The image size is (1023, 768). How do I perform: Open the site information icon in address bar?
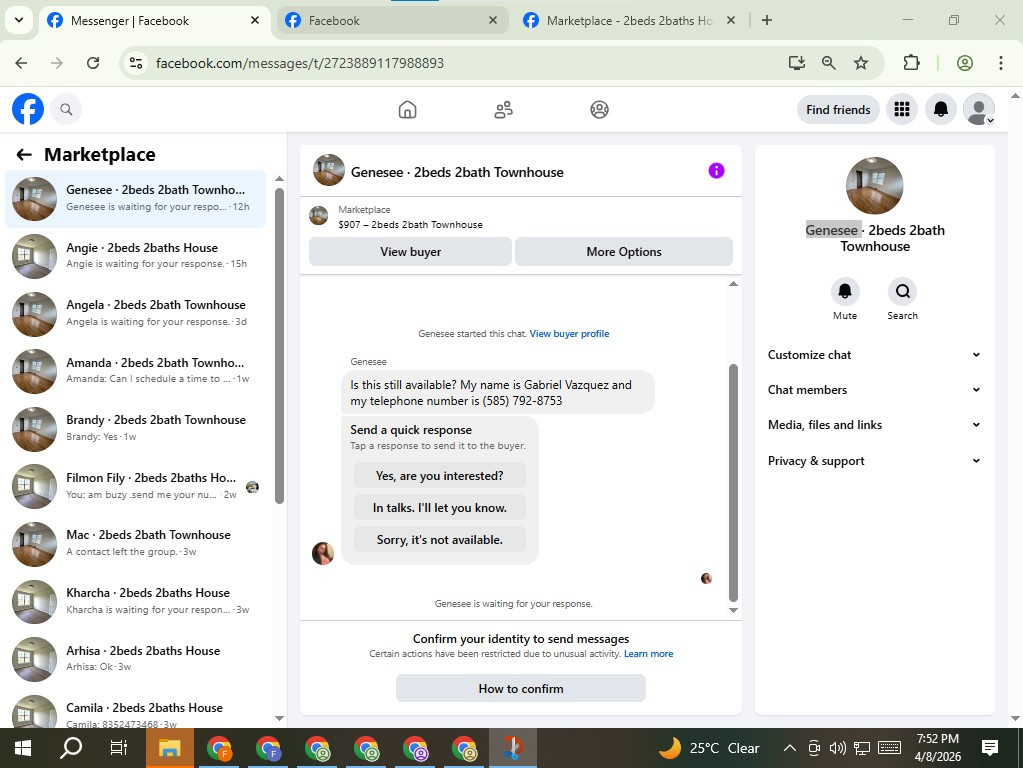click(136, 63)
